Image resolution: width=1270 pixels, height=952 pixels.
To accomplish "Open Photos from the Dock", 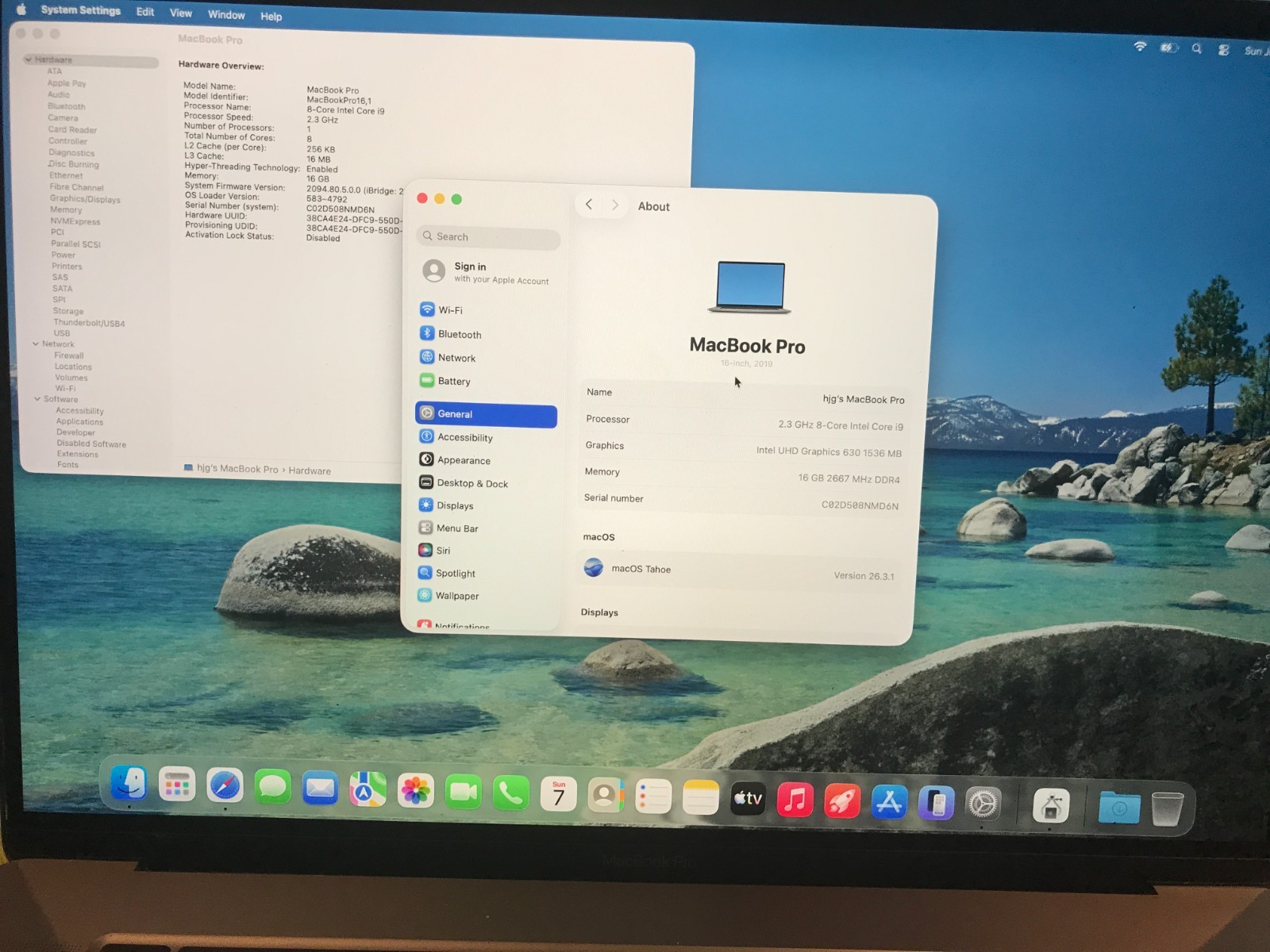I will pos(415,791).
